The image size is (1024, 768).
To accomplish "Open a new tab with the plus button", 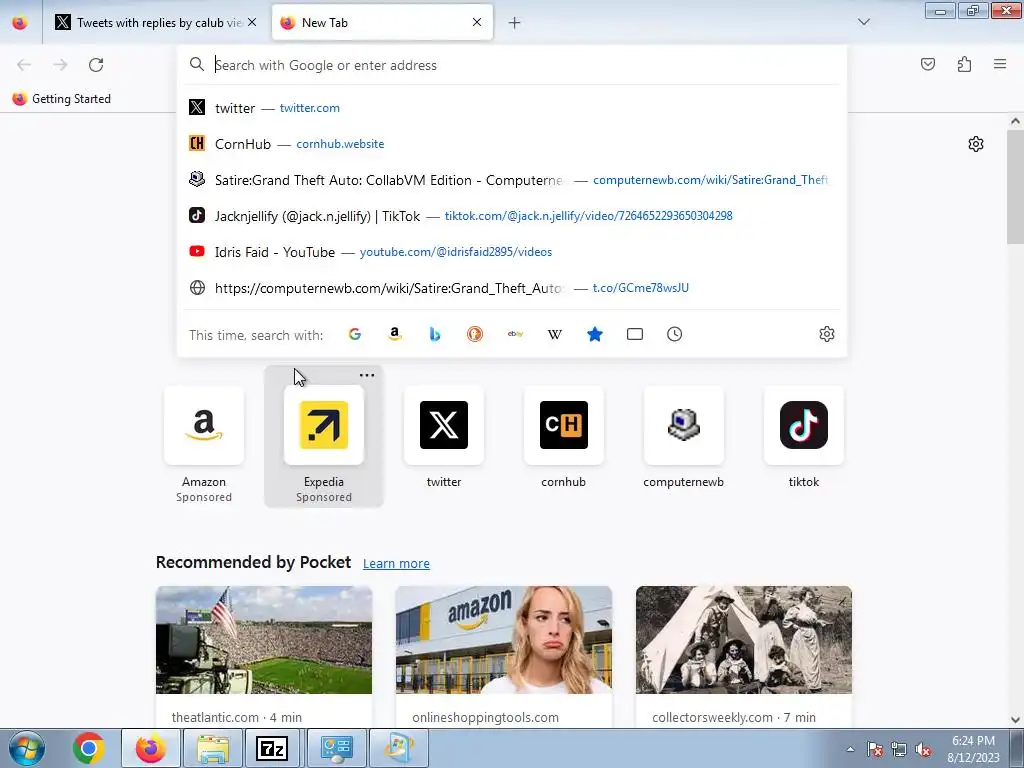I will (x=515, y=23).
